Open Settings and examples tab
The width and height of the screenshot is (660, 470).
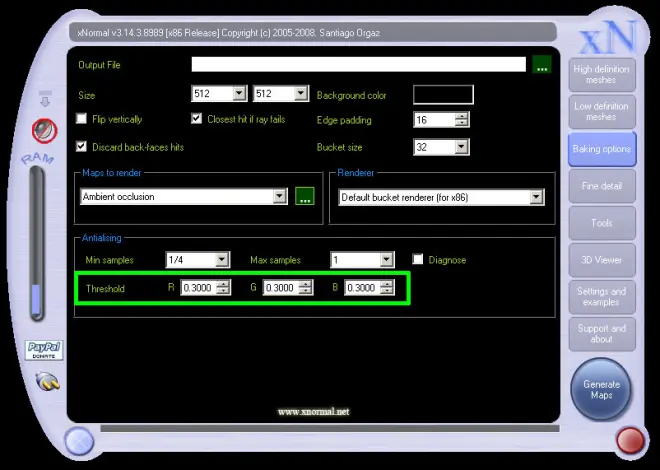pyautogui.click(x=601, y=297)
